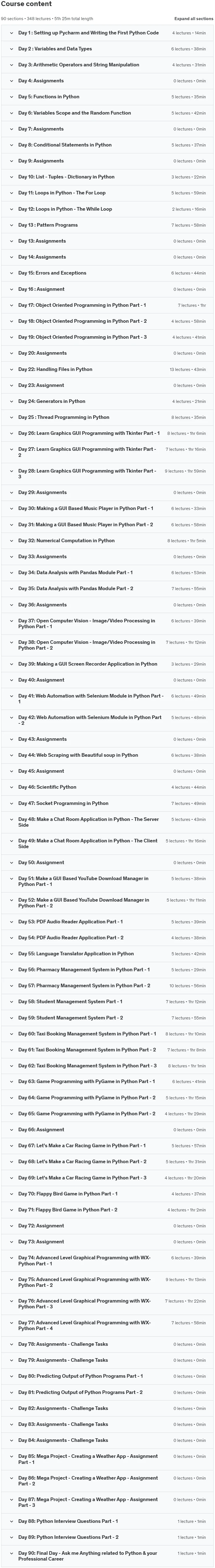The height and width of the screenshot is (1568, 215).
Task: Expand Day 8 Conditional Statements chevron
Action: click(x=11, y=145)
